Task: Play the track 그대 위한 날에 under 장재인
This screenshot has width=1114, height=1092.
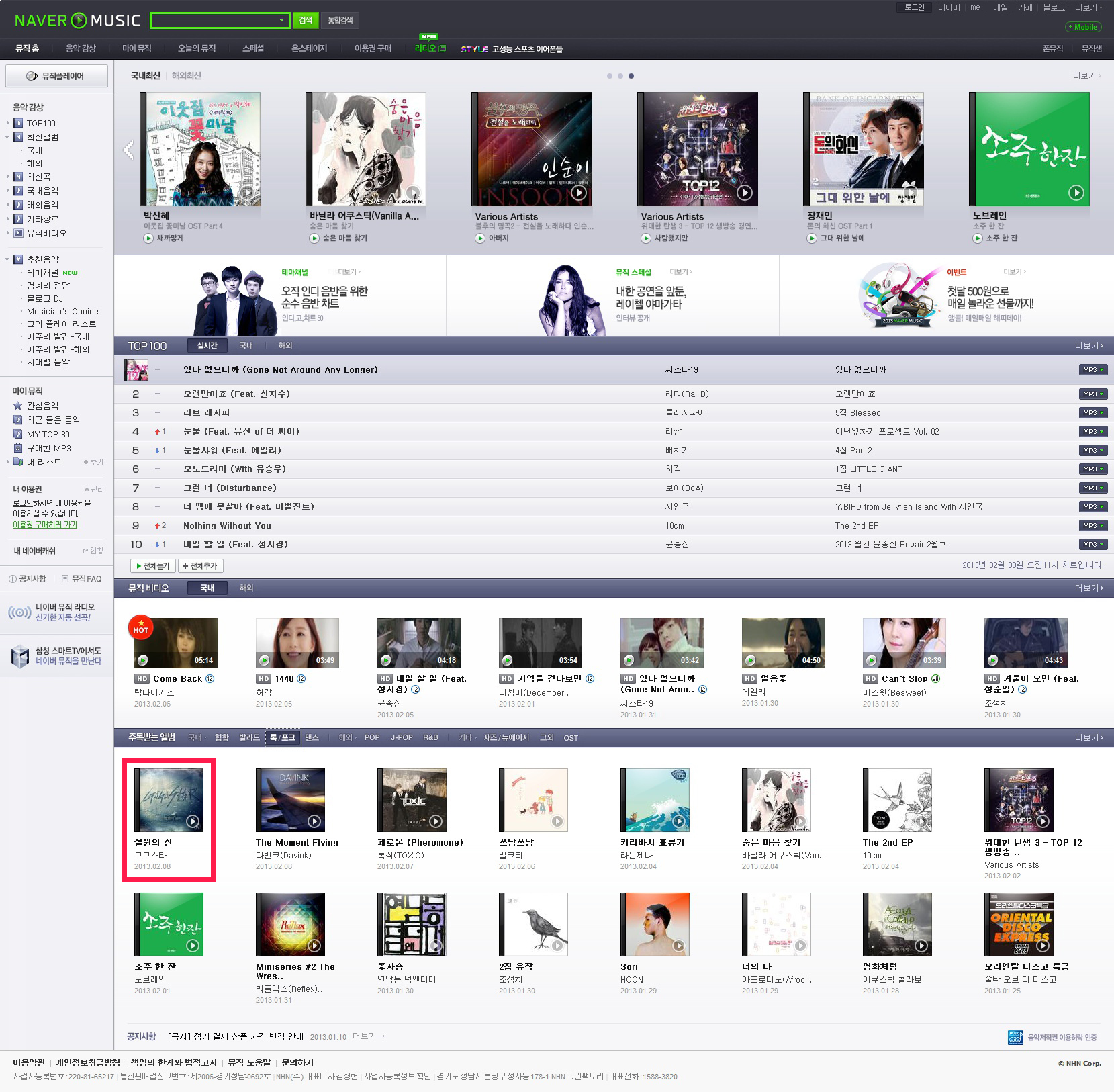Action: tap(812, 238)
